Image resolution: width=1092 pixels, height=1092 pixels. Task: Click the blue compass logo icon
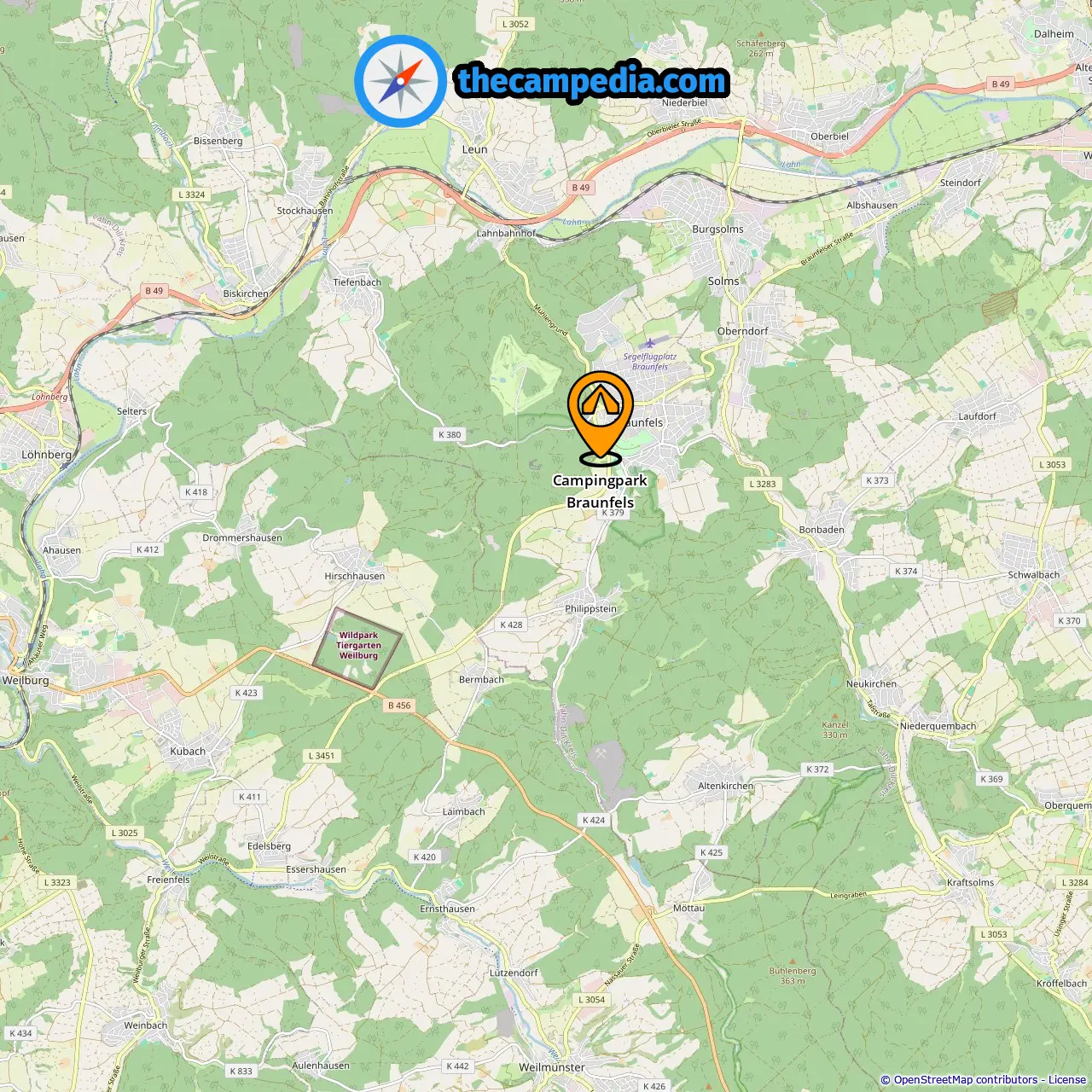click(x=400, y=81)
